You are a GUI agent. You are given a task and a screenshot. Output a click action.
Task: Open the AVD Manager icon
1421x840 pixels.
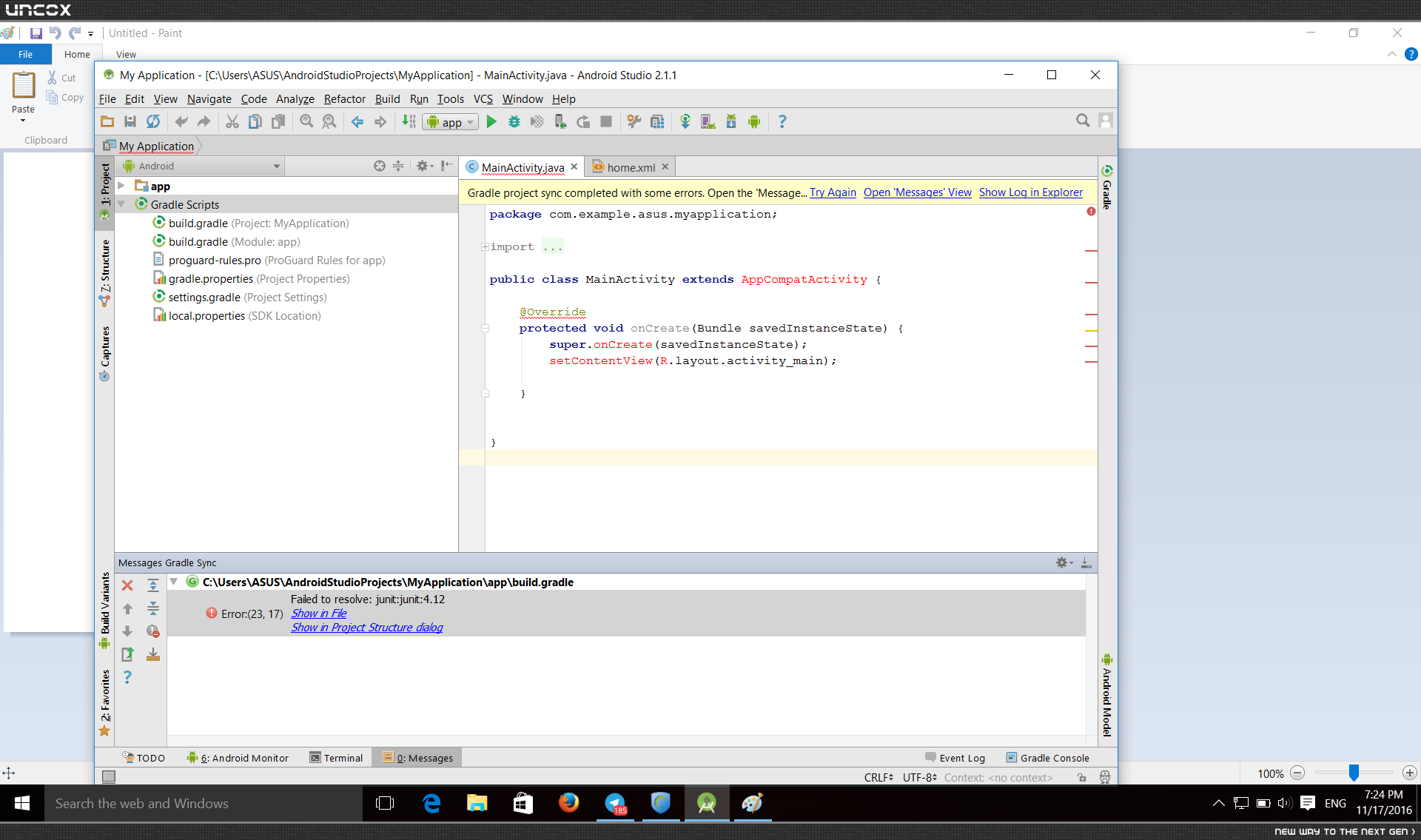tap(708, 122)
